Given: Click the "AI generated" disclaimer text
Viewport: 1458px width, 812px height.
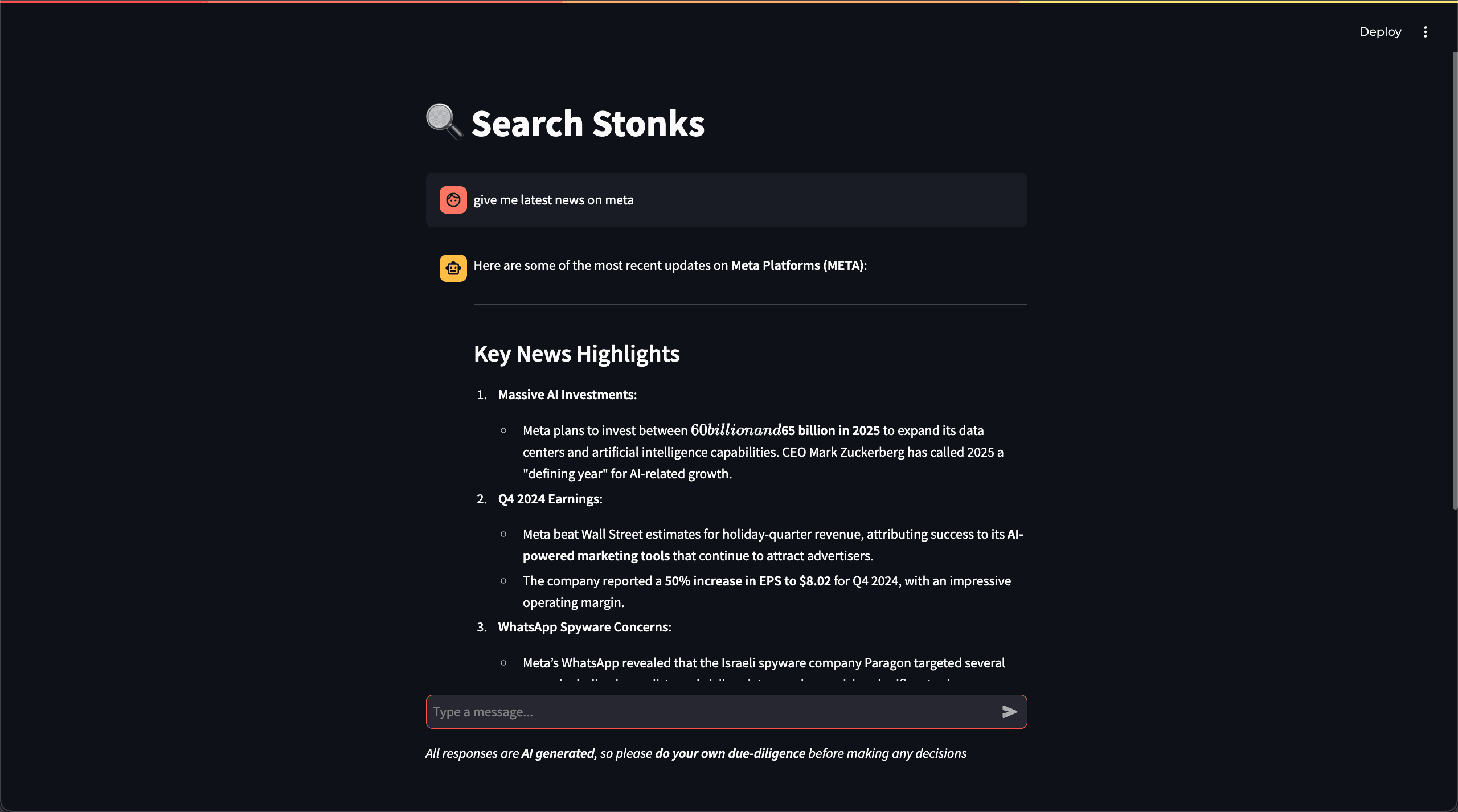Looking at the screenshot, I should tap(558, 753).
